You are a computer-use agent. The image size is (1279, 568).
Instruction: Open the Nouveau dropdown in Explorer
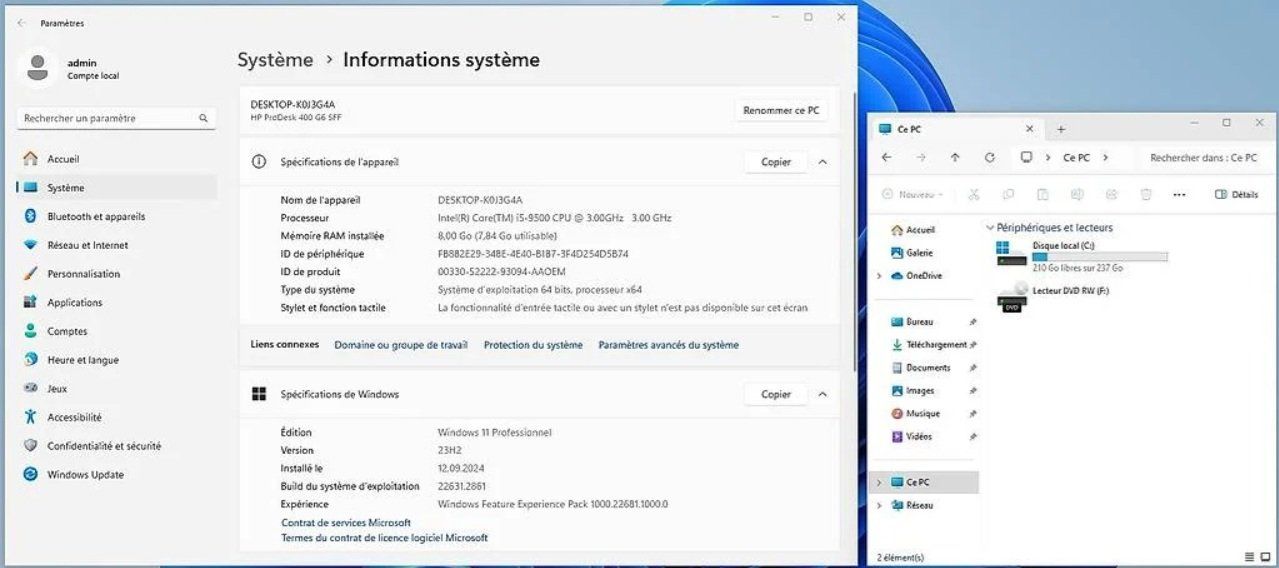[913, 195]
